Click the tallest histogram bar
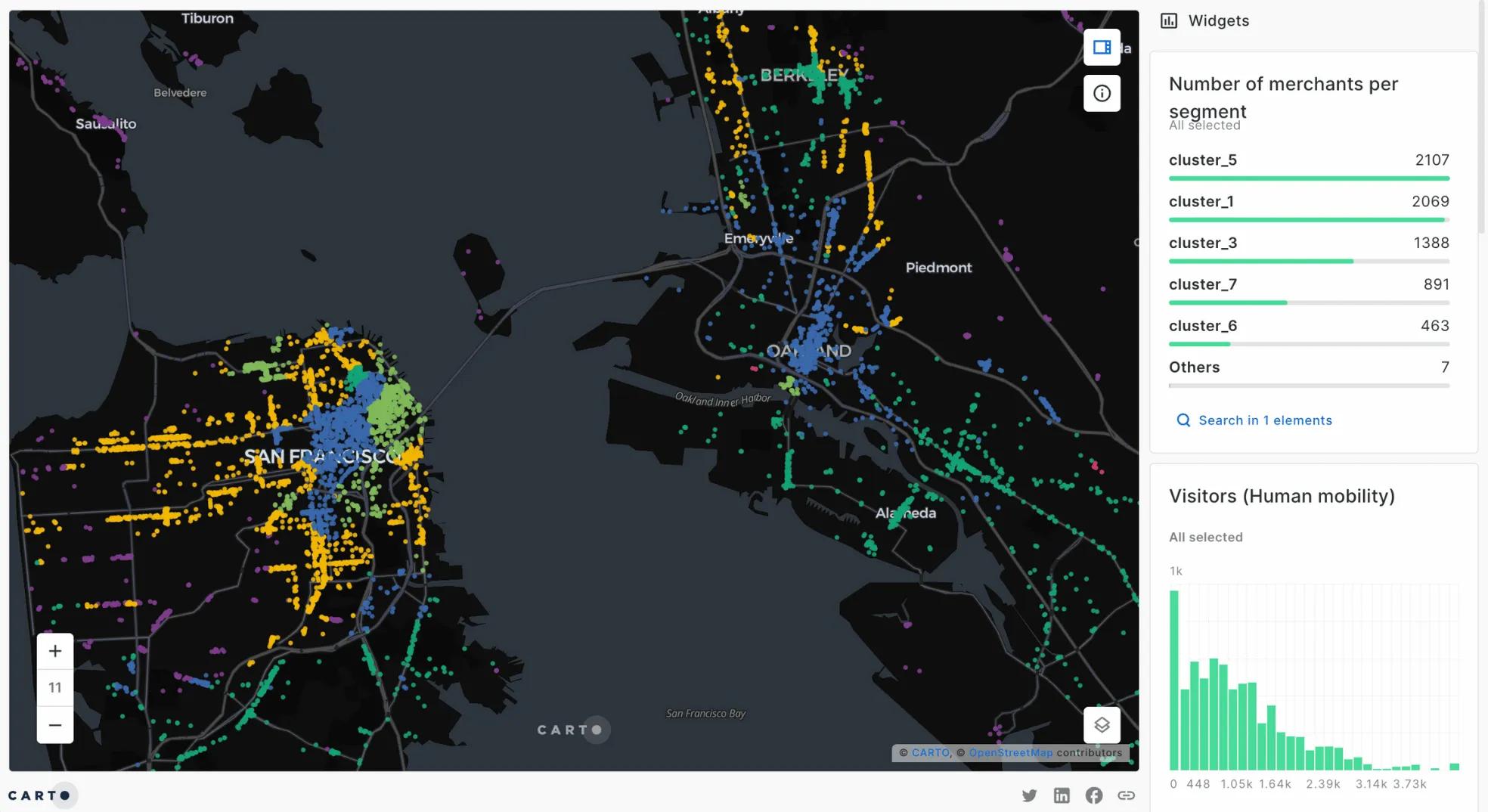The width and height of the screenshot is (1488, 812). pos(1173,679)
